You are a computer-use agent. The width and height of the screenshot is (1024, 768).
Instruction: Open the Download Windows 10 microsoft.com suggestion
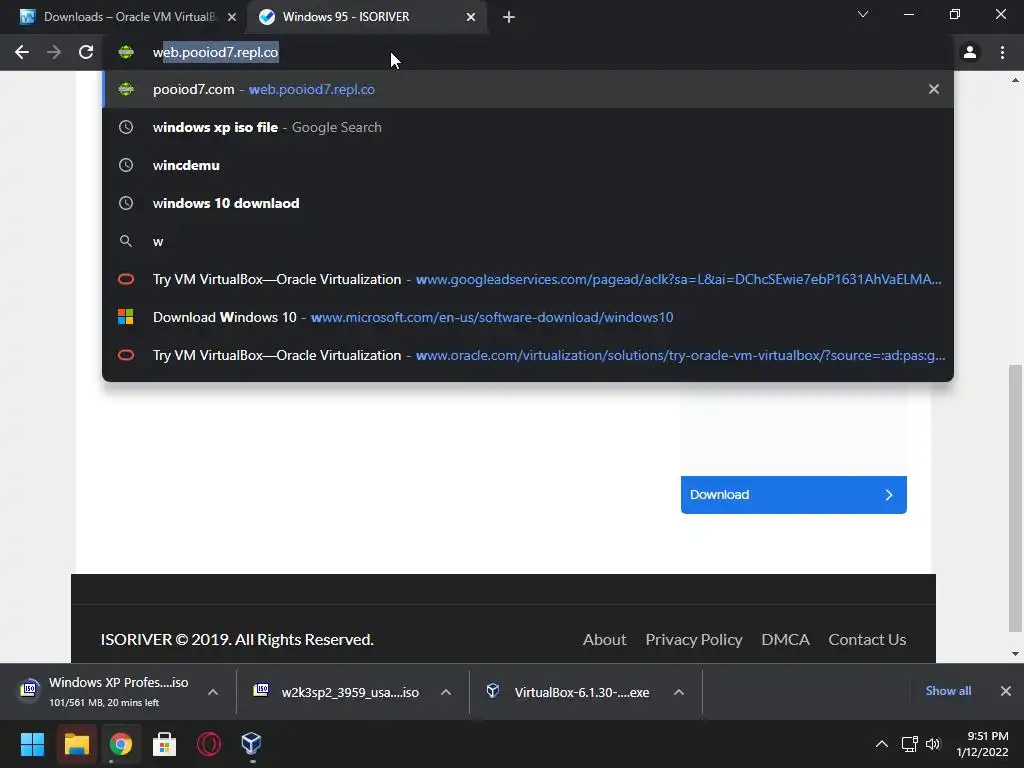pos(528,317)
